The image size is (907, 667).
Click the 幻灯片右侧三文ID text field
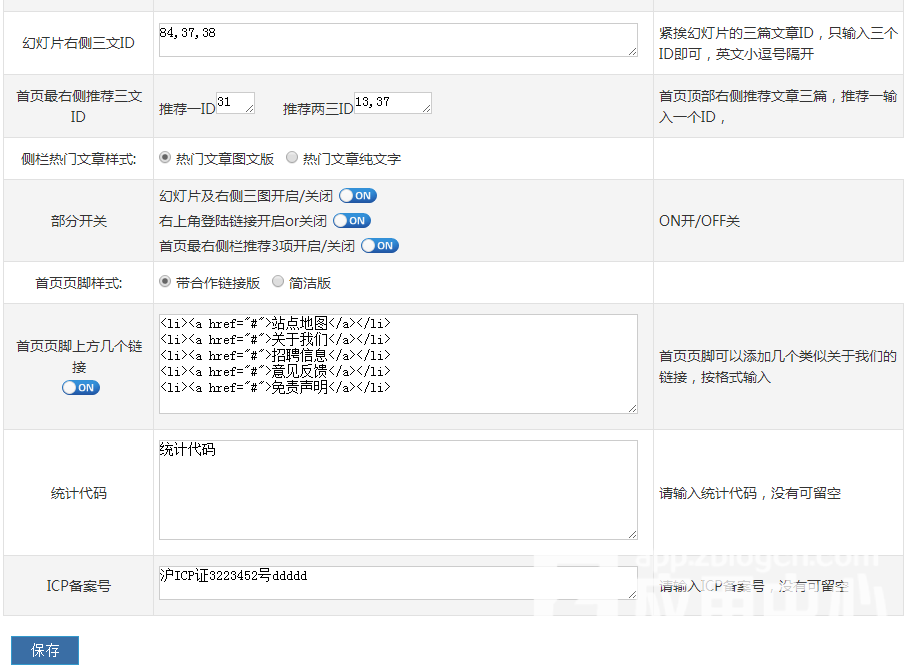coord(397,40)
